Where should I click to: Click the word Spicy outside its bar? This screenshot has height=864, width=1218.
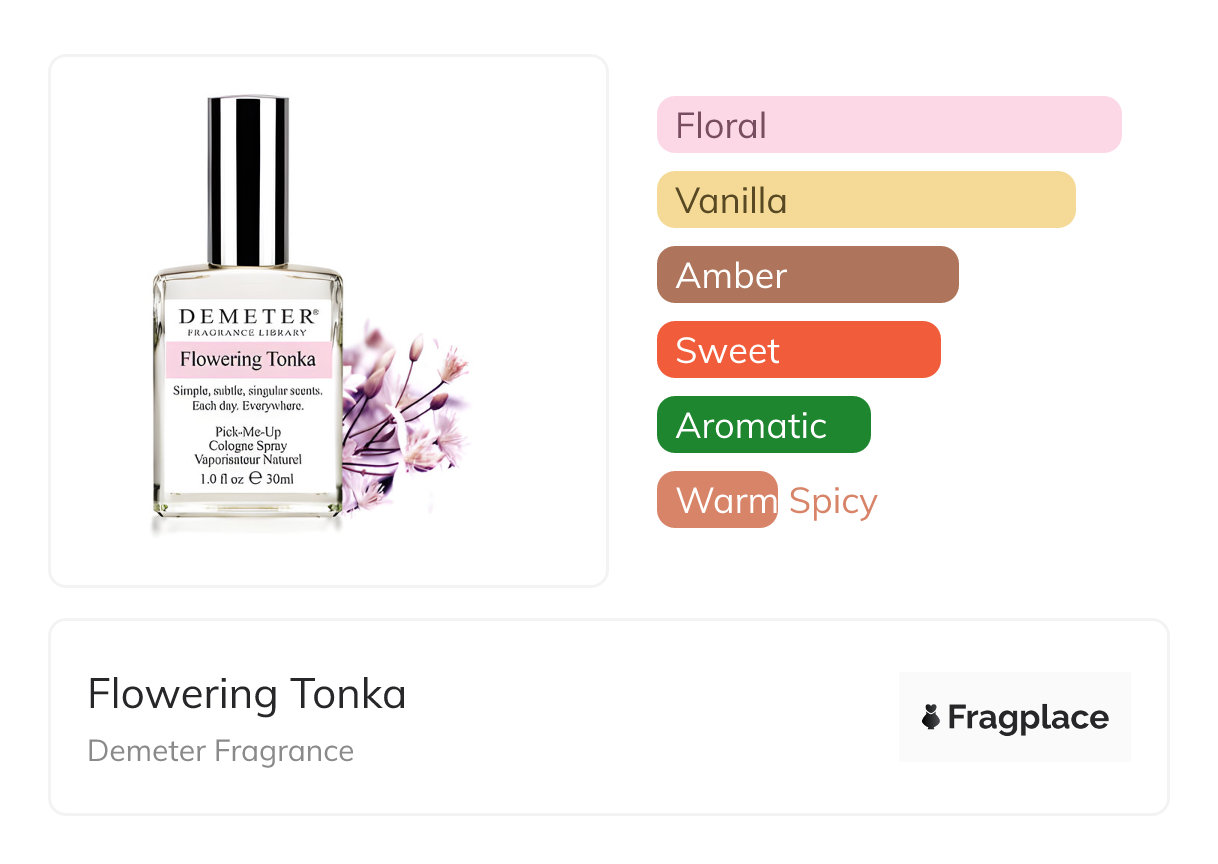833,501
